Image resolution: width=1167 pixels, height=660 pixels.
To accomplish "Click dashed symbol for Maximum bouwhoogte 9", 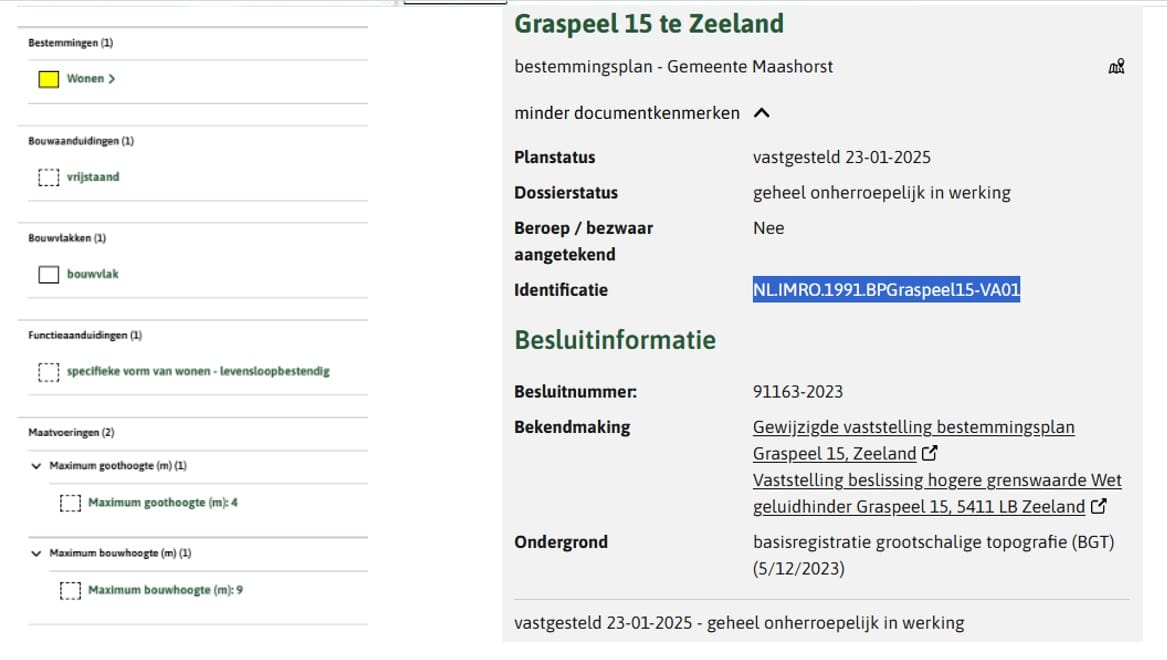I will tap(70, 590).
